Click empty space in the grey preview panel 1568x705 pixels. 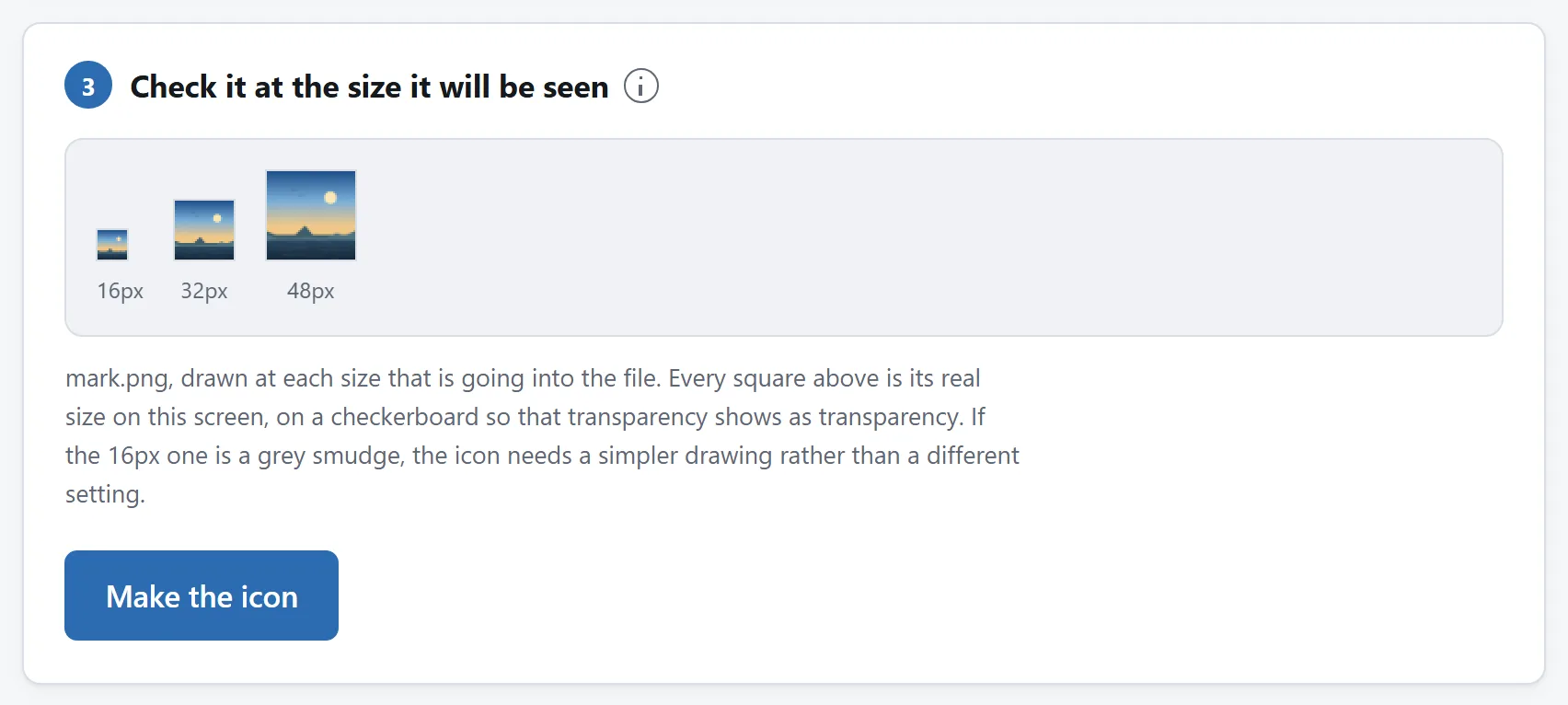pyautogui.click(x=920, y=237)
